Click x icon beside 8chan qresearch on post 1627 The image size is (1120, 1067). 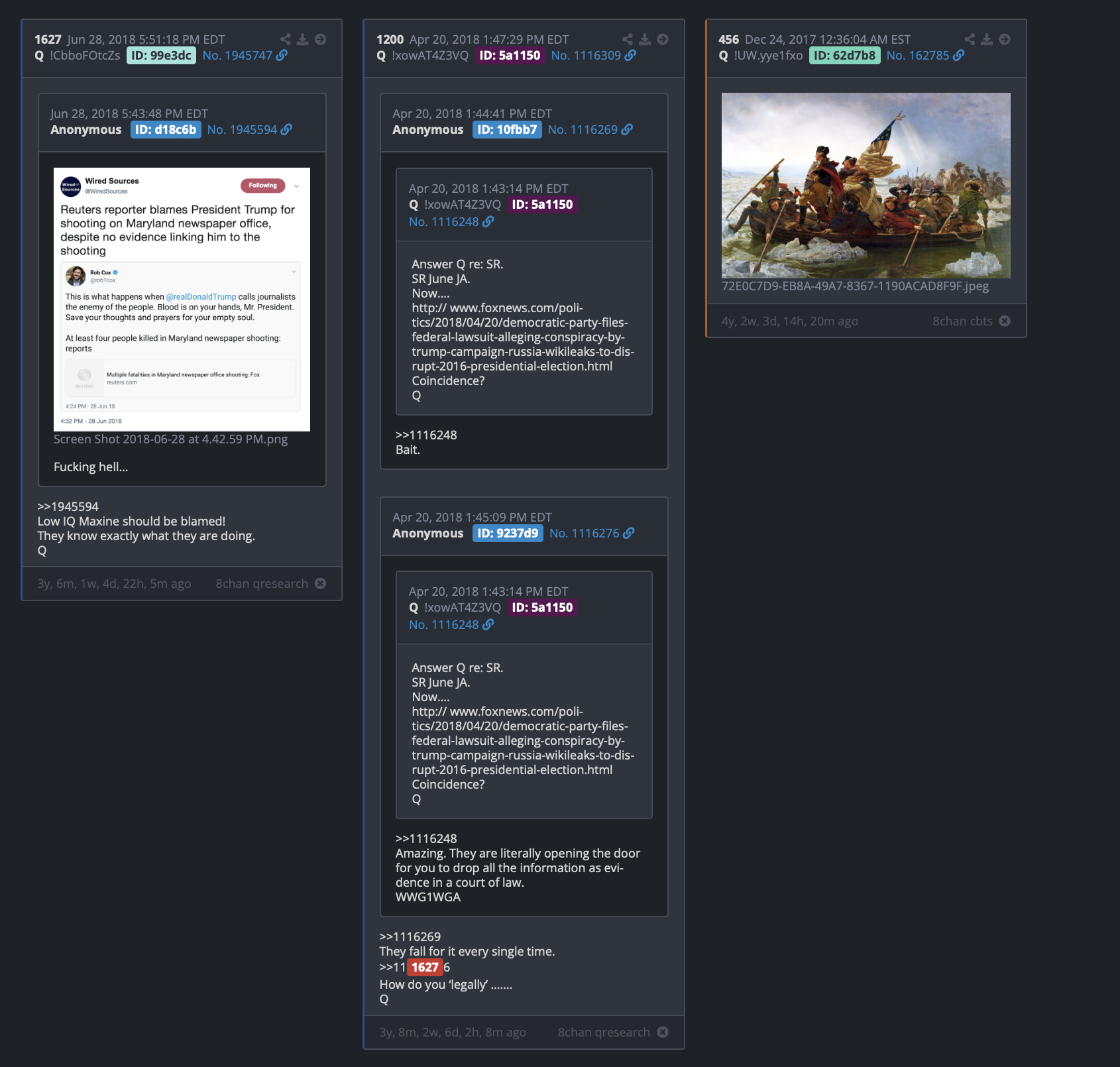click(x=321, y=583)
